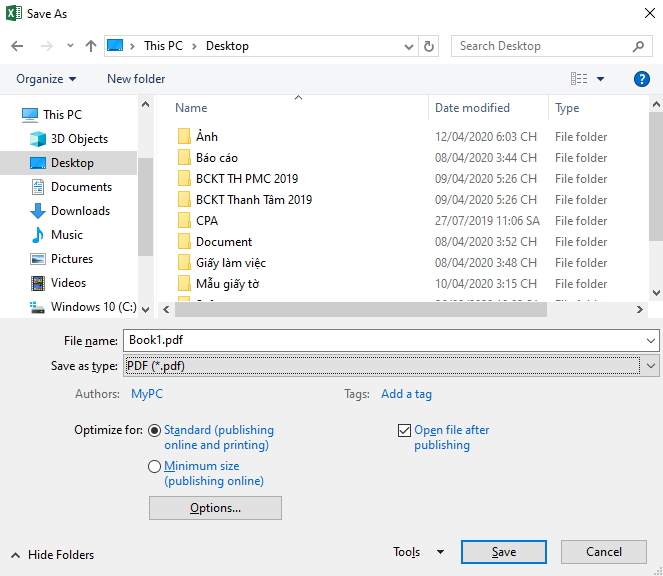Change view using the view layout icon
The width and height of the screenshot is (663, 576).
point(579,79)
